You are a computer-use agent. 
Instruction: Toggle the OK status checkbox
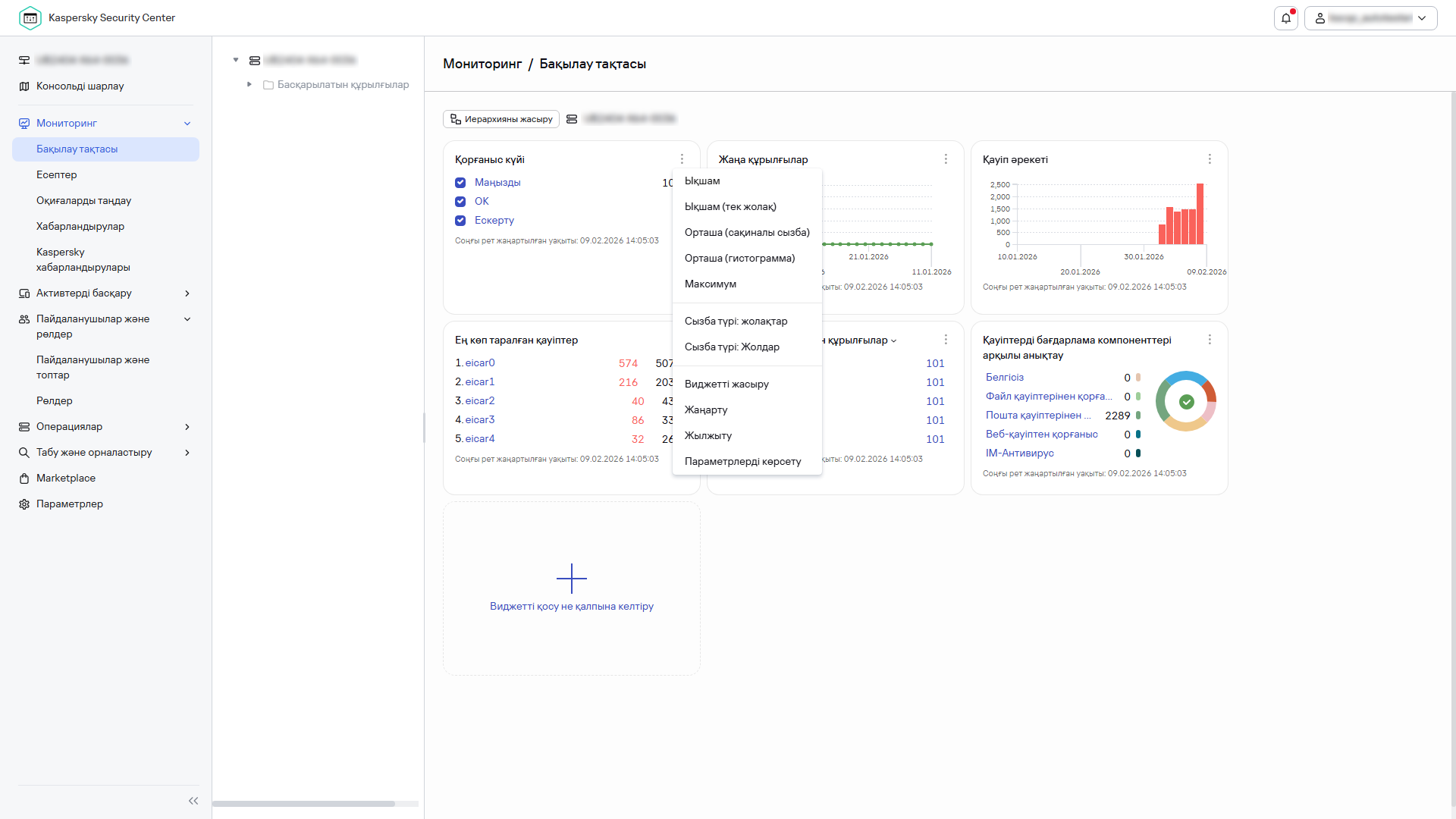click(460, 202)
